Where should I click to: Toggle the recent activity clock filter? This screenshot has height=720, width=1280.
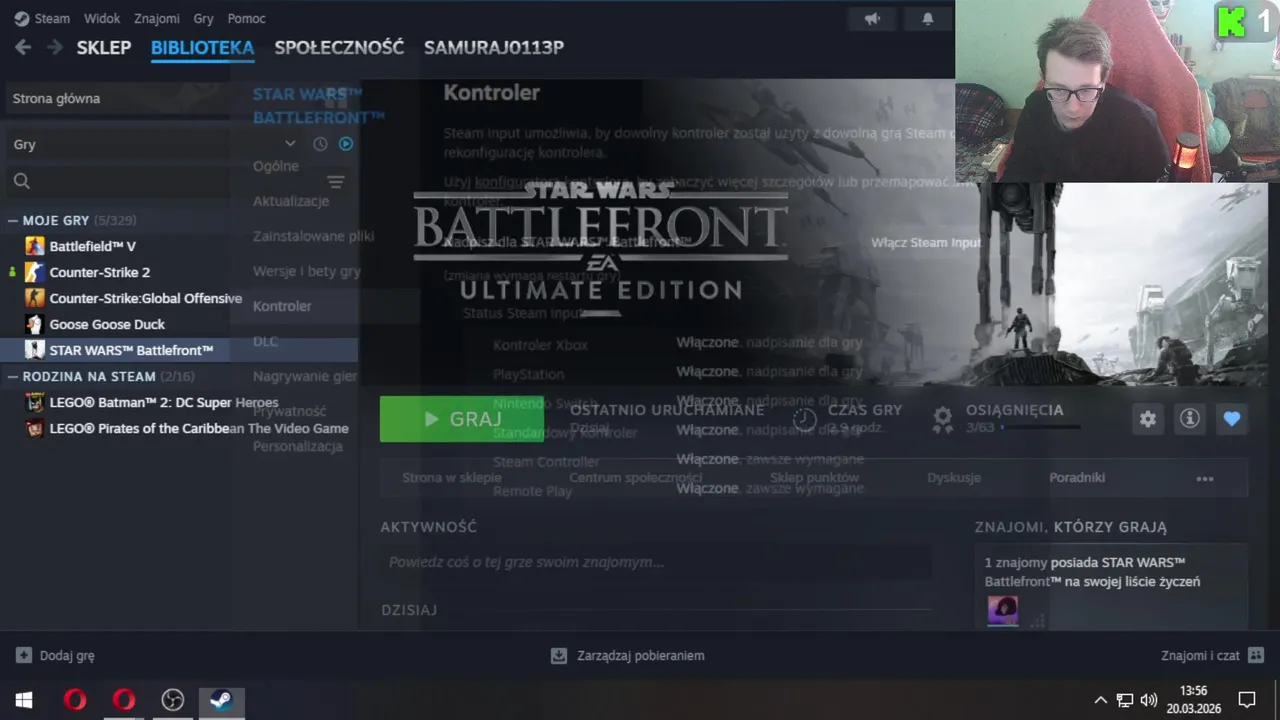320,144
